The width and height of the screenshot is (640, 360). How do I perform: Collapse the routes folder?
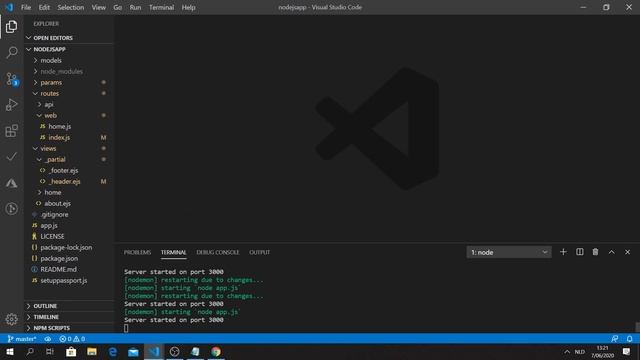[x=69, y=93]
